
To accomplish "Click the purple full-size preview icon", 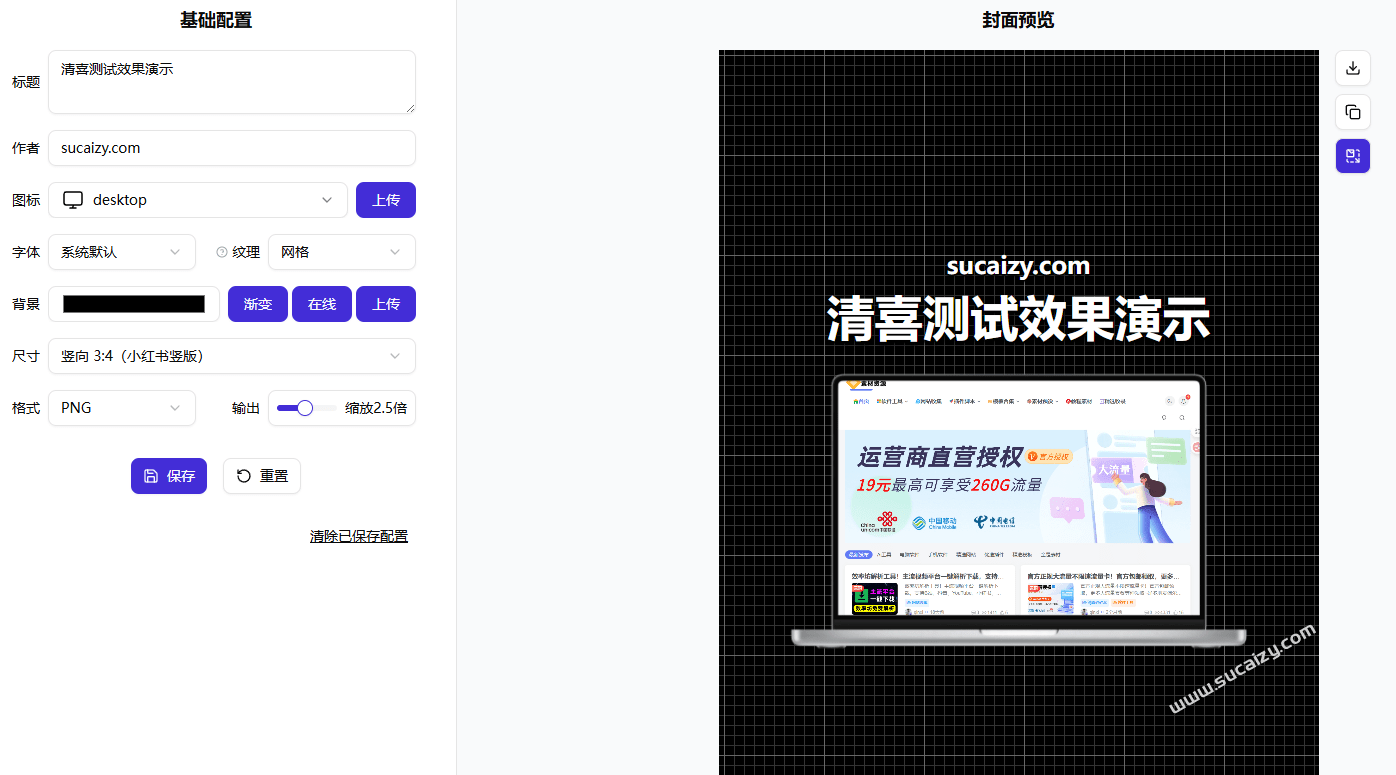I will coord(1352,156).
